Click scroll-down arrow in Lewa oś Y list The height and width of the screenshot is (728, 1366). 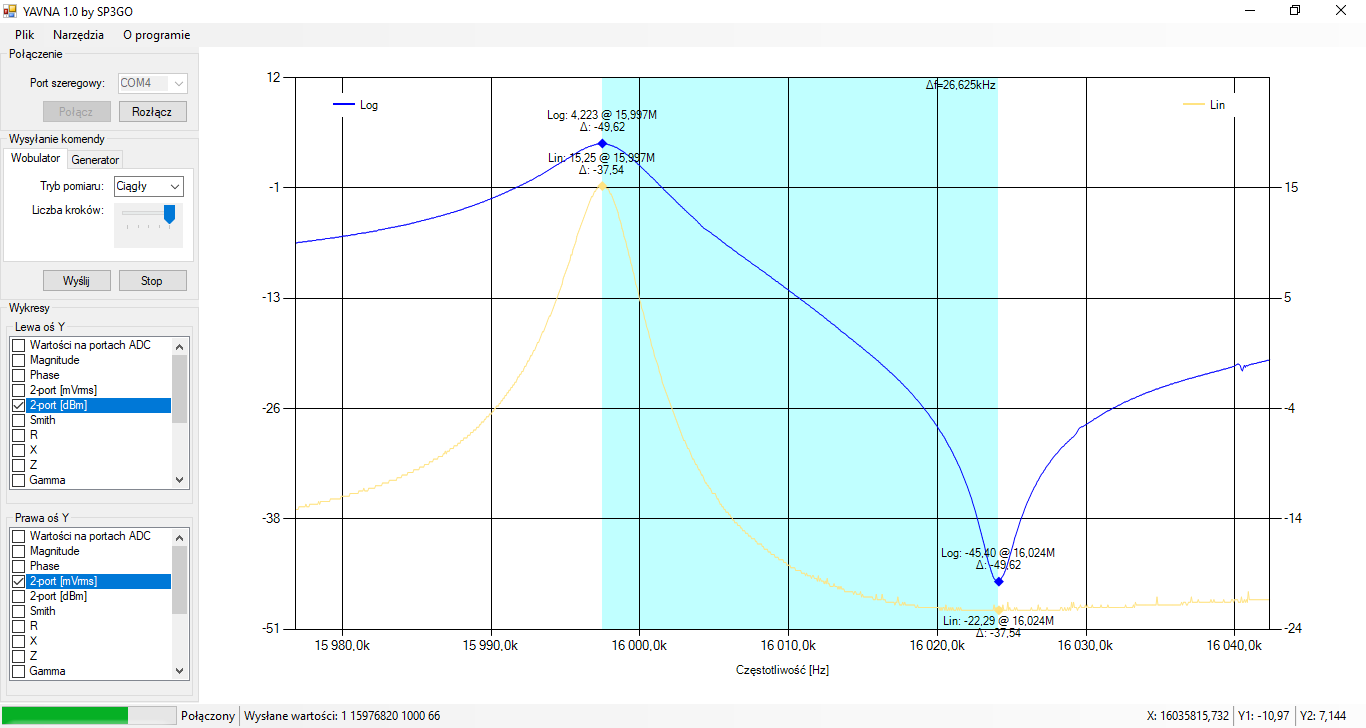(180, 480)
